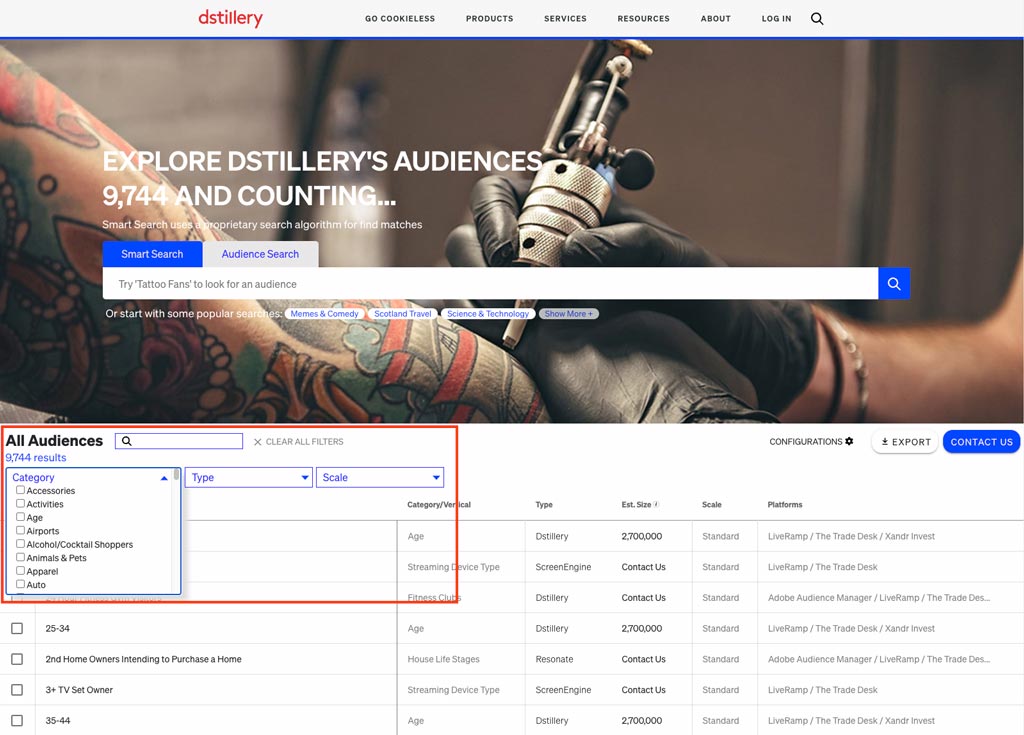This screenshot has width=1024, height=735.
Task: Open the Type filter dropdown
Action: click(249, 478)
